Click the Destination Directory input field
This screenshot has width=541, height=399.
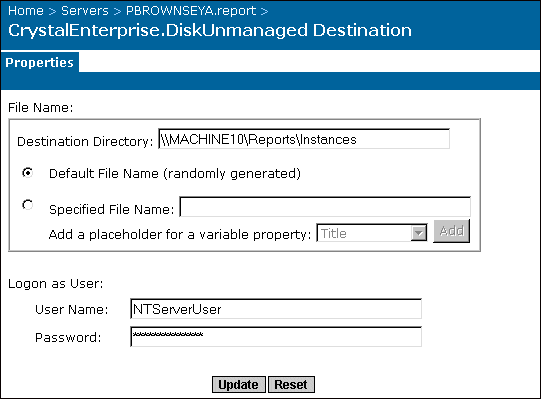coord(304,139)
